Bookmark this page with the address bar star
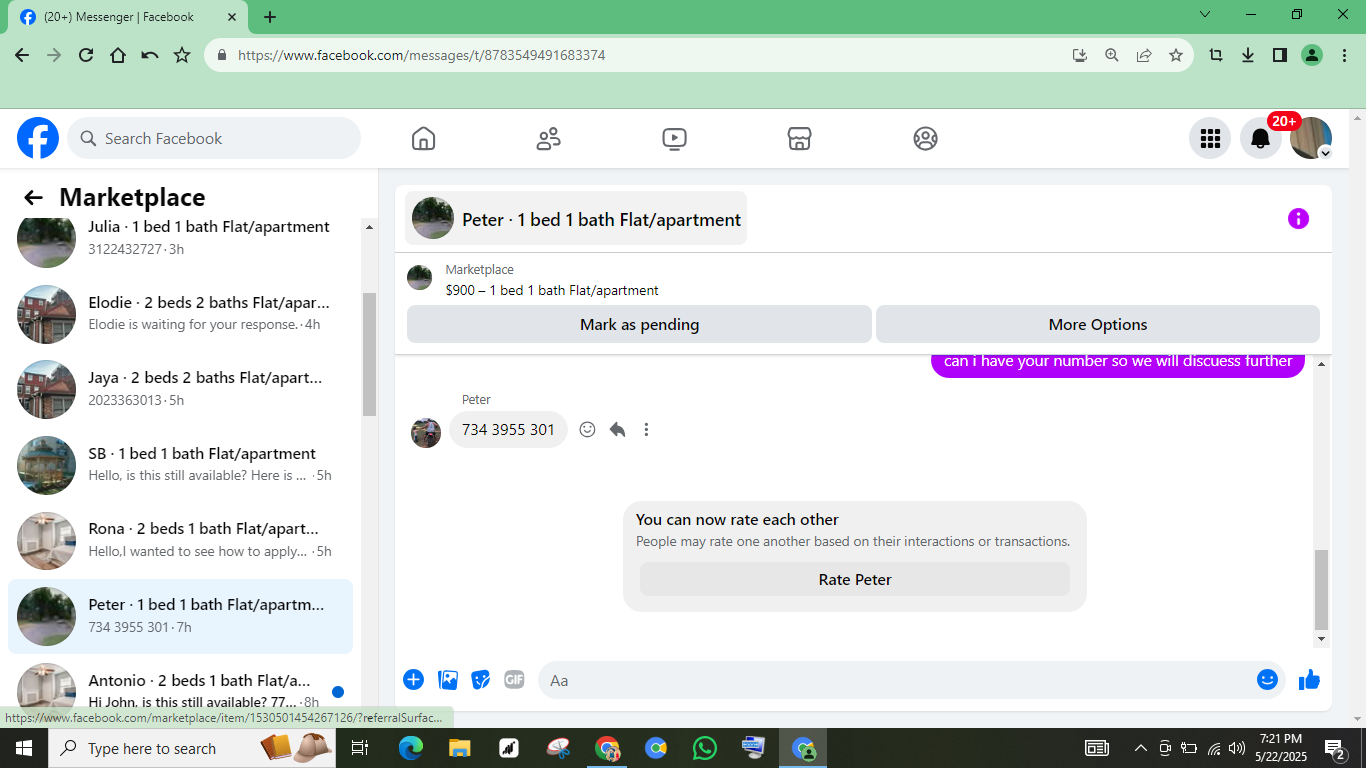Screen dimensions: 1366x768 point(1176,56)
